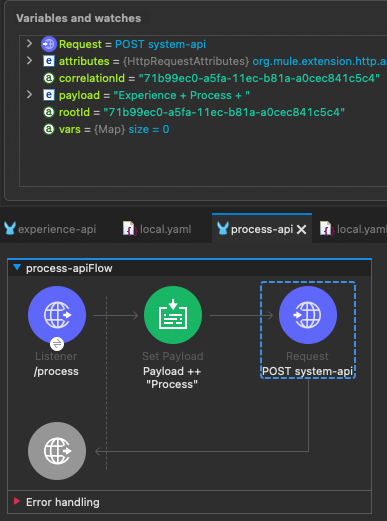
Task: Click the rootId 'a' type icon
Action: (x=49, y=112)
